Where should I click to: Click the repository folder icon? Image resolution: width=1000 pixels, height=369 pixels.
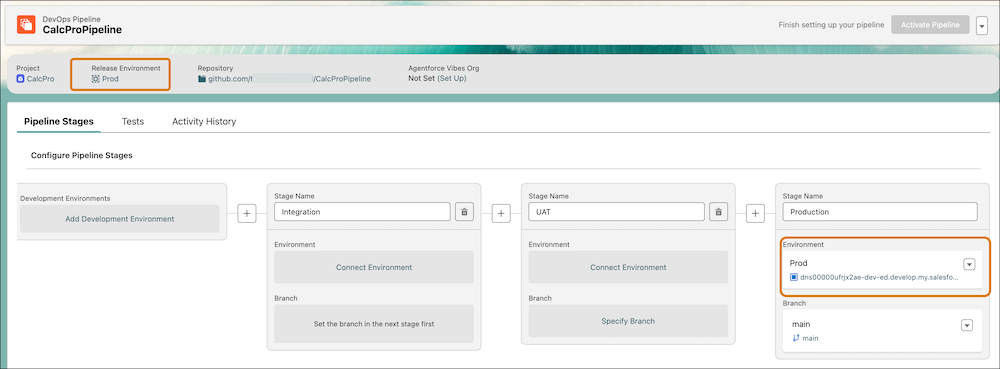202,79
